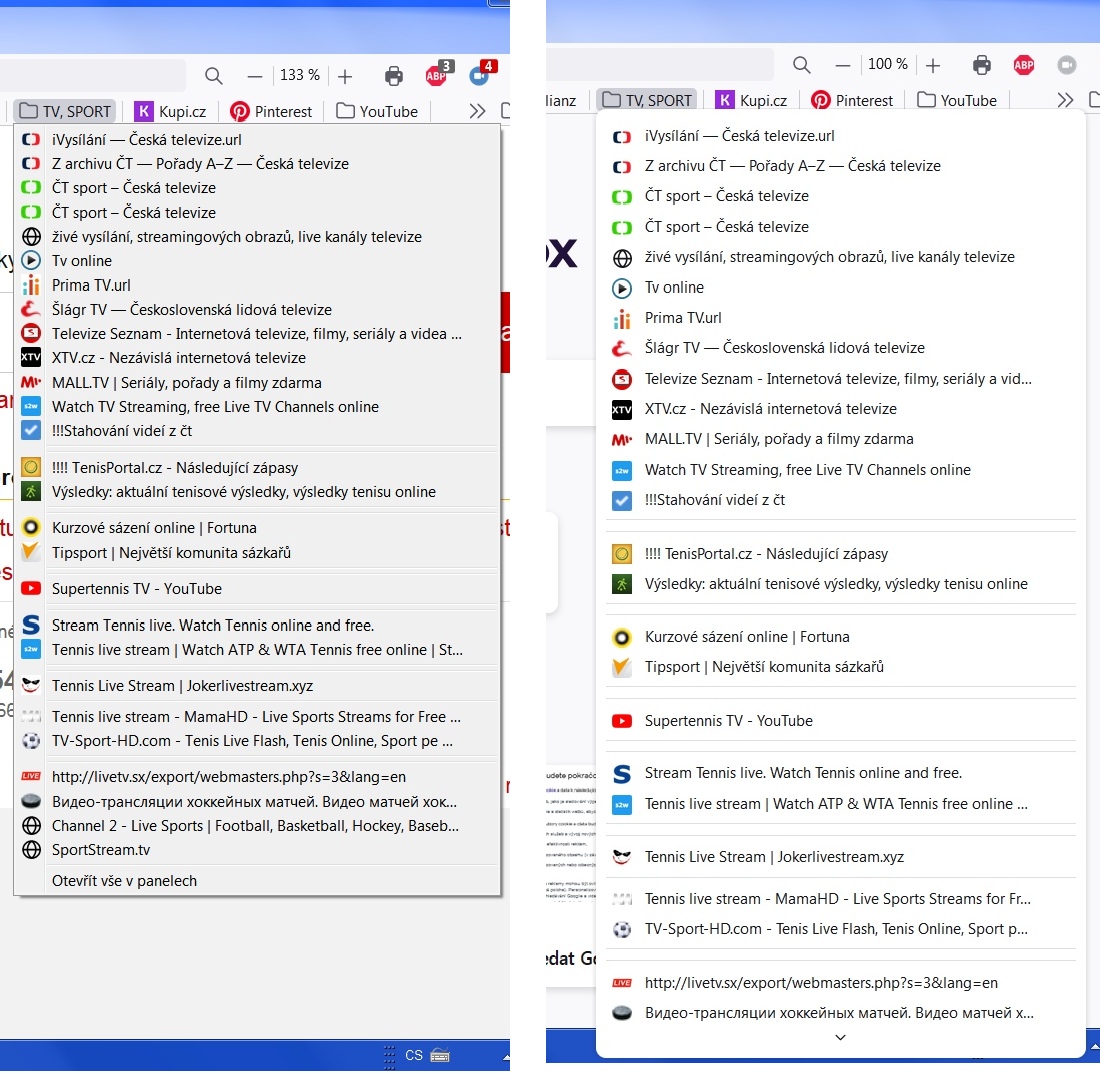Open Z archivu ČT entry in right menu
The height and width of the screenshot is (1083, 1100).
(840, 166)
